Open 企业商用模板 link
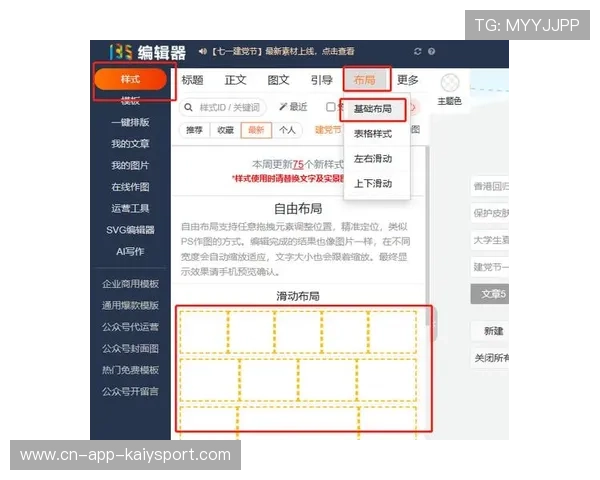 coord(130,284)
